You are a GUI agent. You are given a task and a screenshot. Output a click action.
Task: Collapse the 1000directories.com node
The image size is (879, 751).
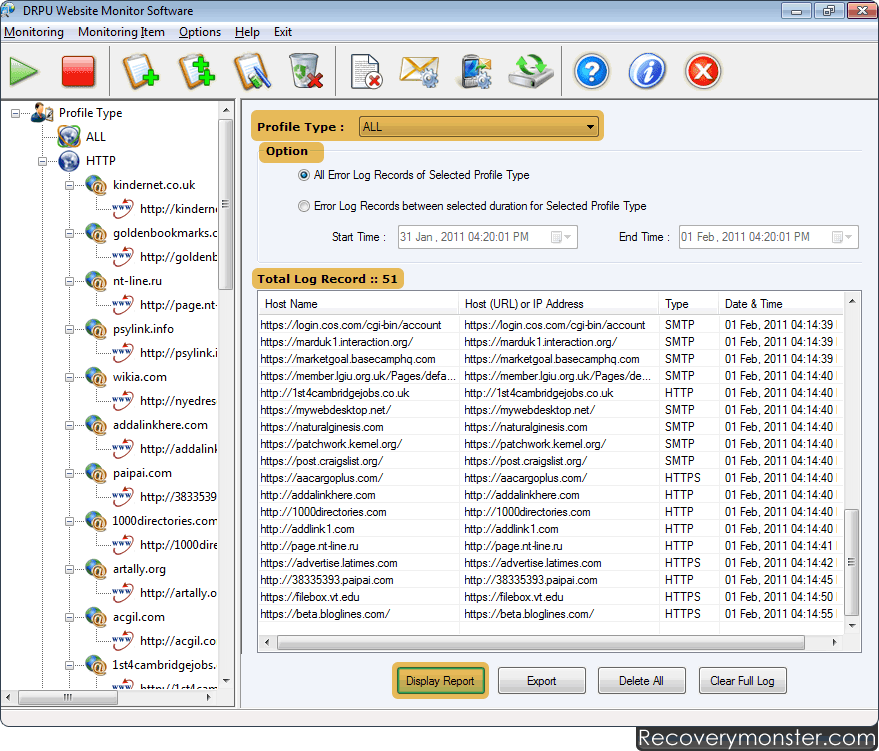(x=69, y=521)
